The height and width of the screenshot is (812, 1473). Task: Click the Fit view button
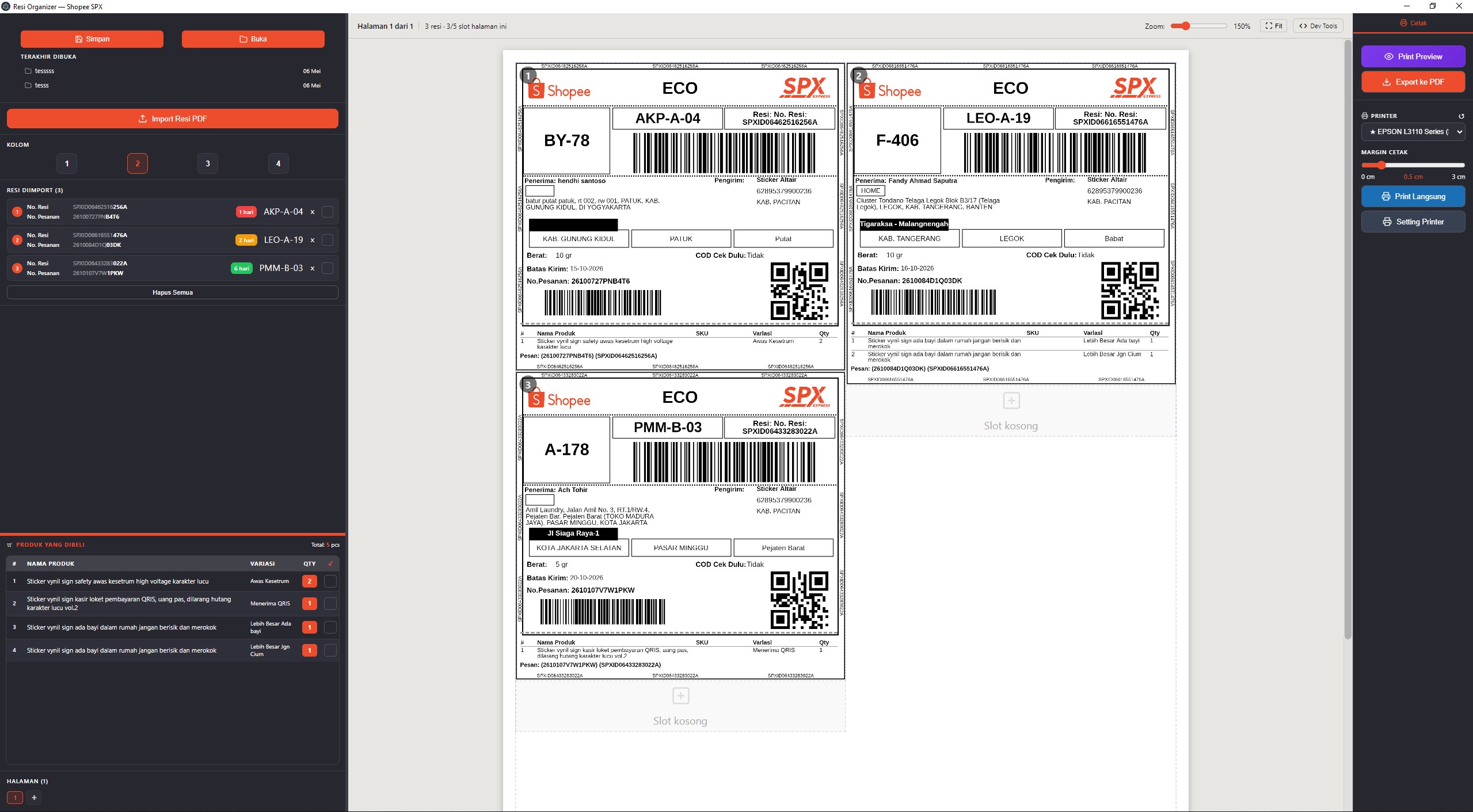point(1273,26)
